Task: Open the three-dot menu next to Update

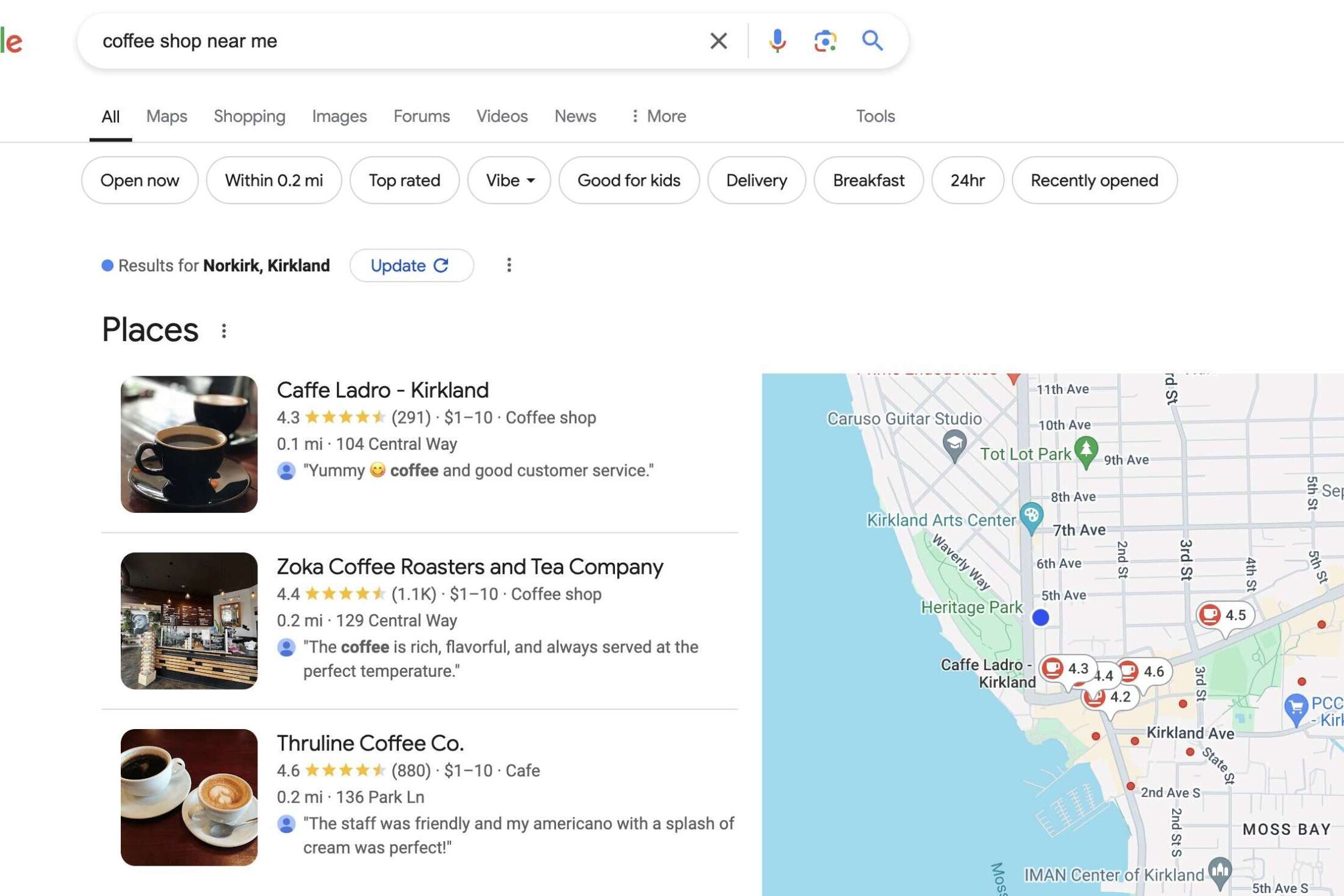Action: pos(509,265)
